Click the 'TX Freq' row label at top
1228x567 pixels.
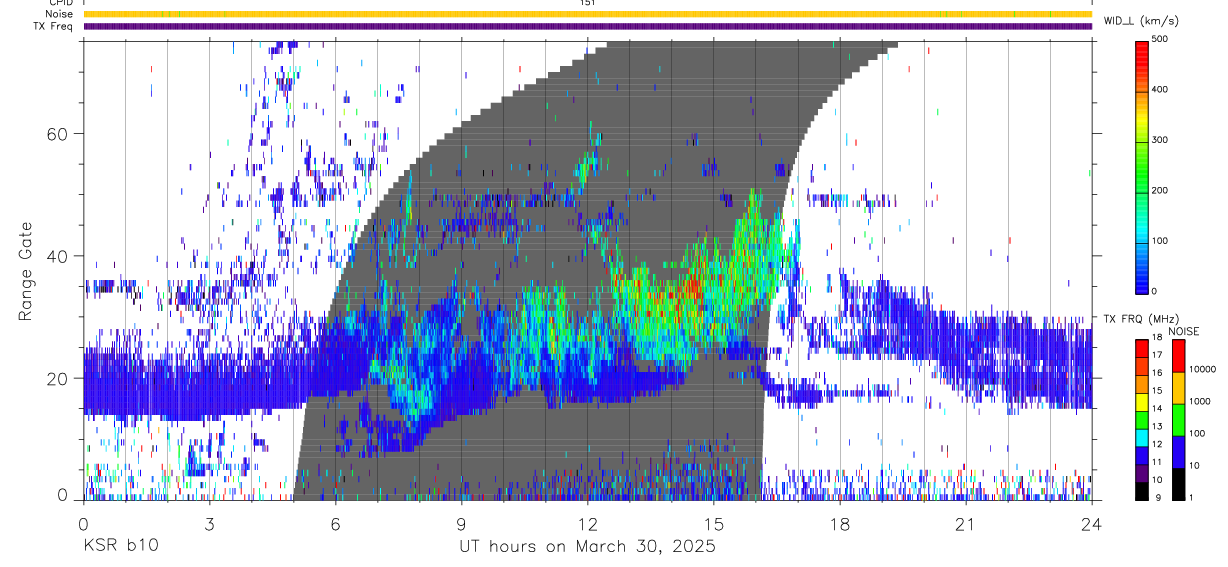point(55,26)
